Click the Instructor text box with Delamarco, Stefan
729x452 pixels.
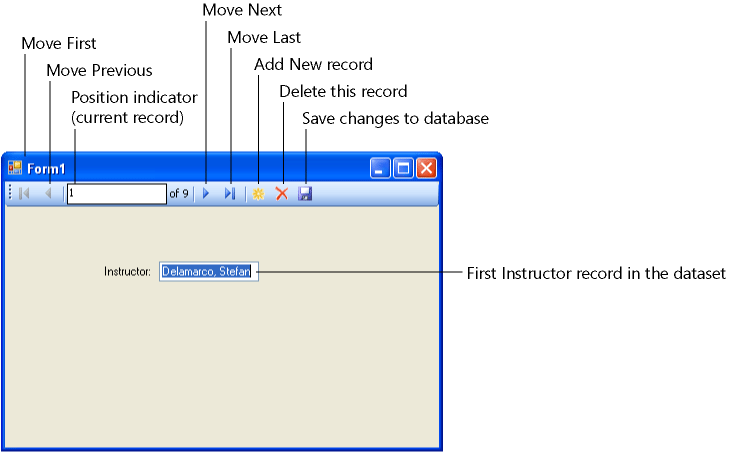pos(209,272)
